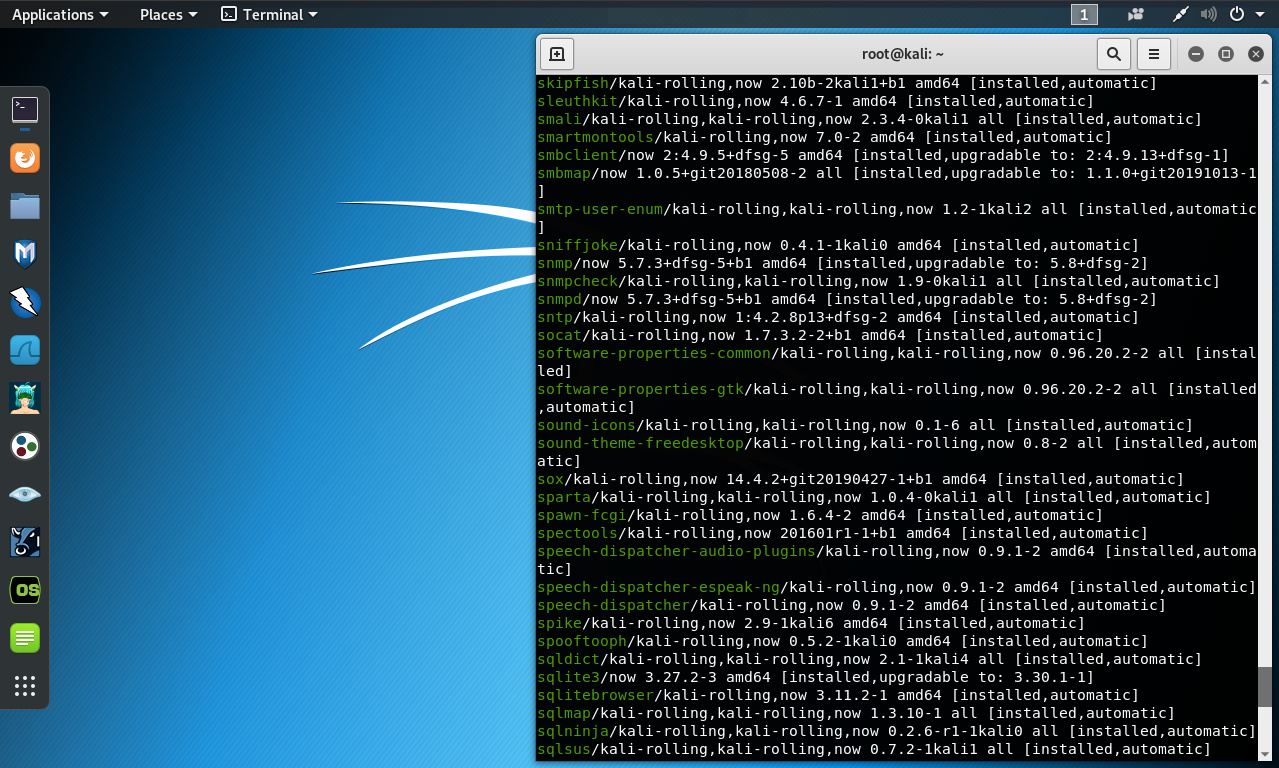Open a new terminal tab

558,54
